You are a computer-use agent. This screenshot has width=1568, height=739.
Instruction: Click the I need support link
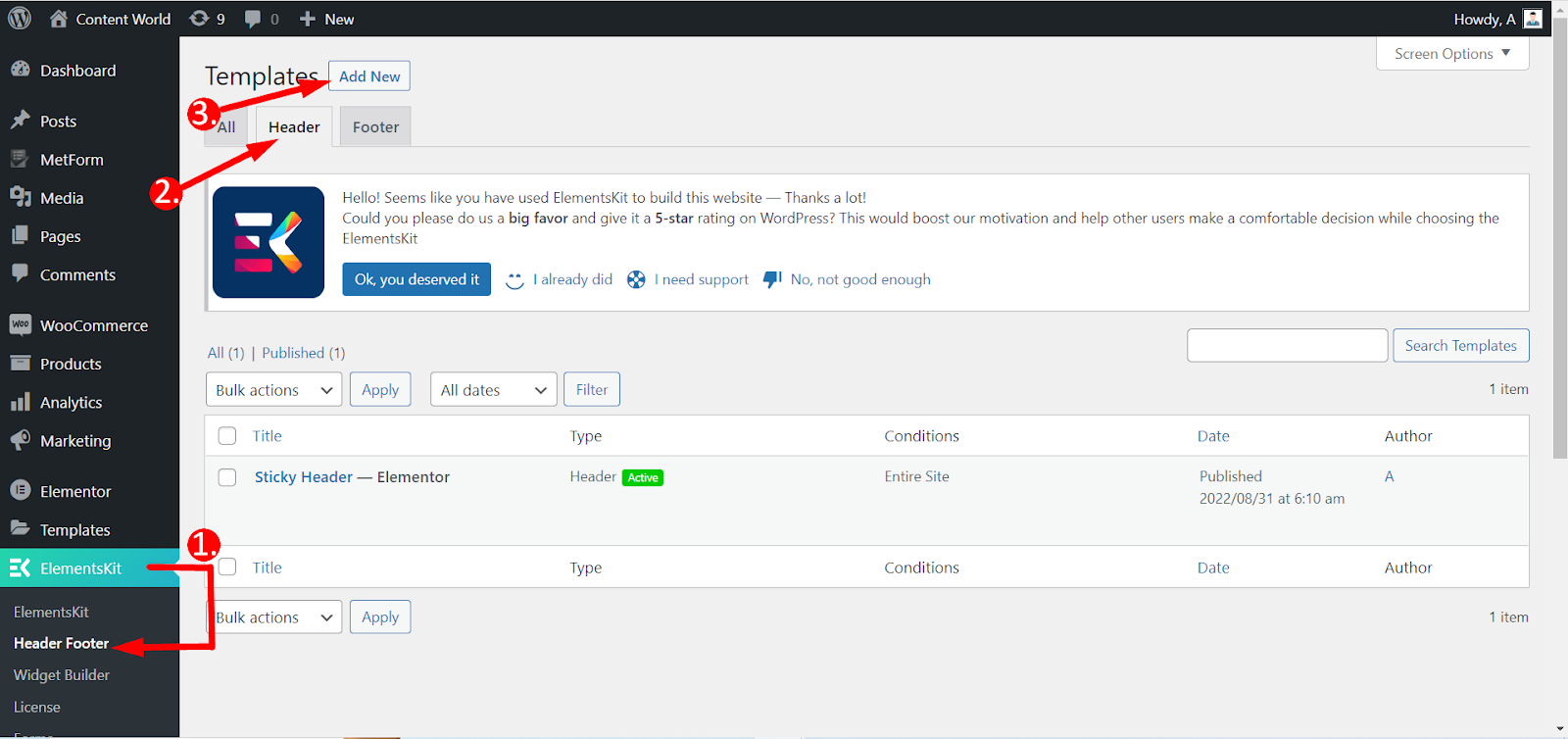coord(702,279)
